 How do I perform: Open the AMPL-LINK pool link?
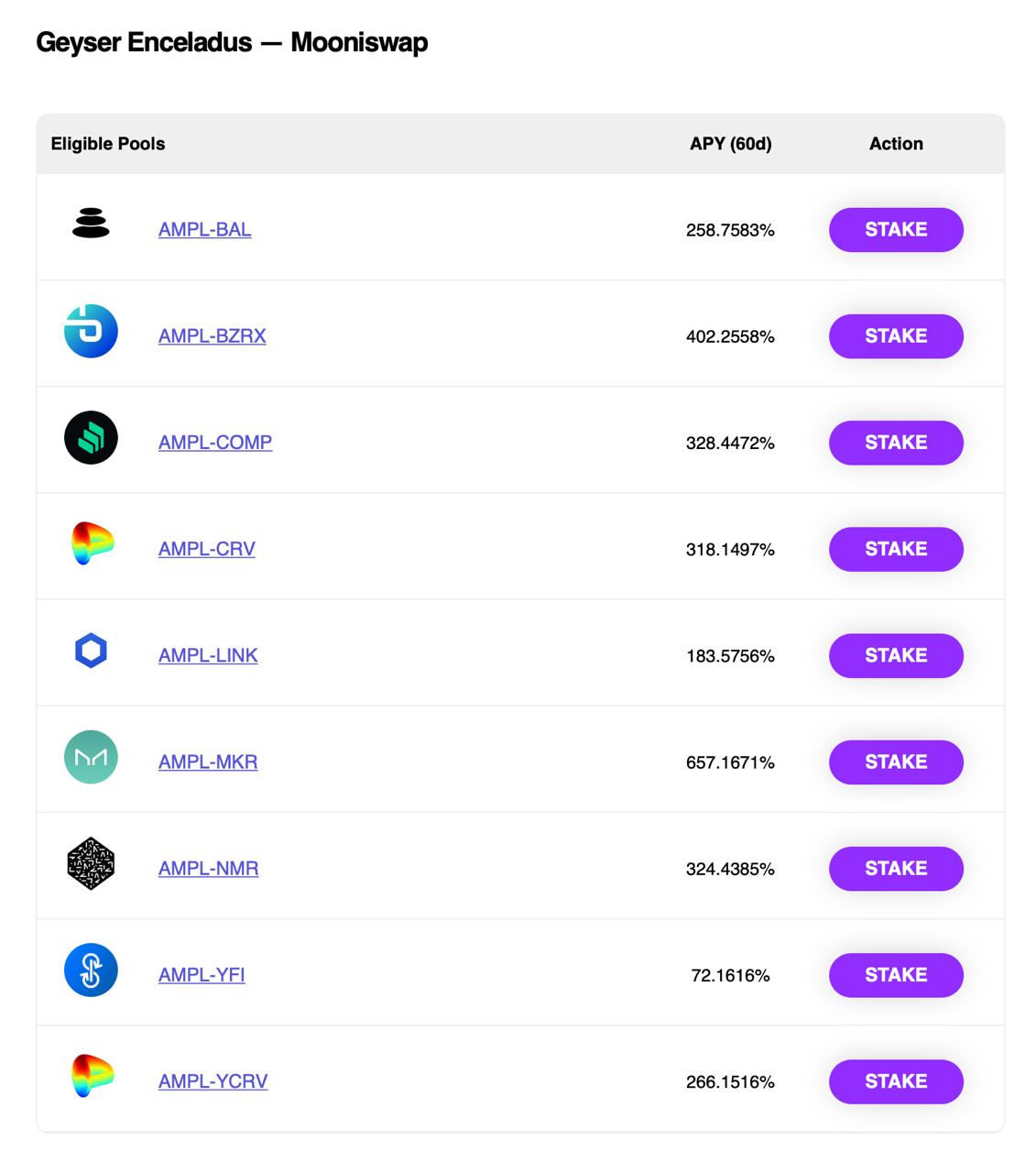tap(208, 655)
